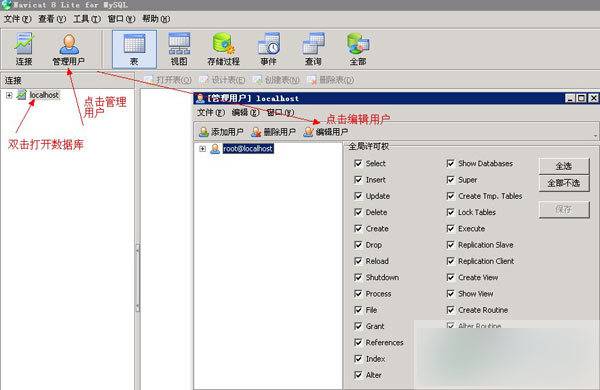Toggle Show Databases checkbox

[450, 163]
